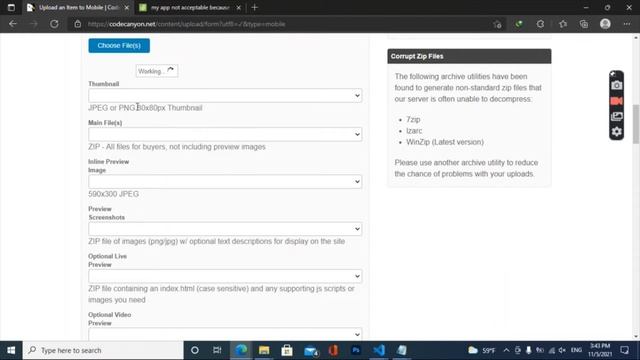
Task: Open Visual Studio Code on the taskbar
Action: [379, 350]
